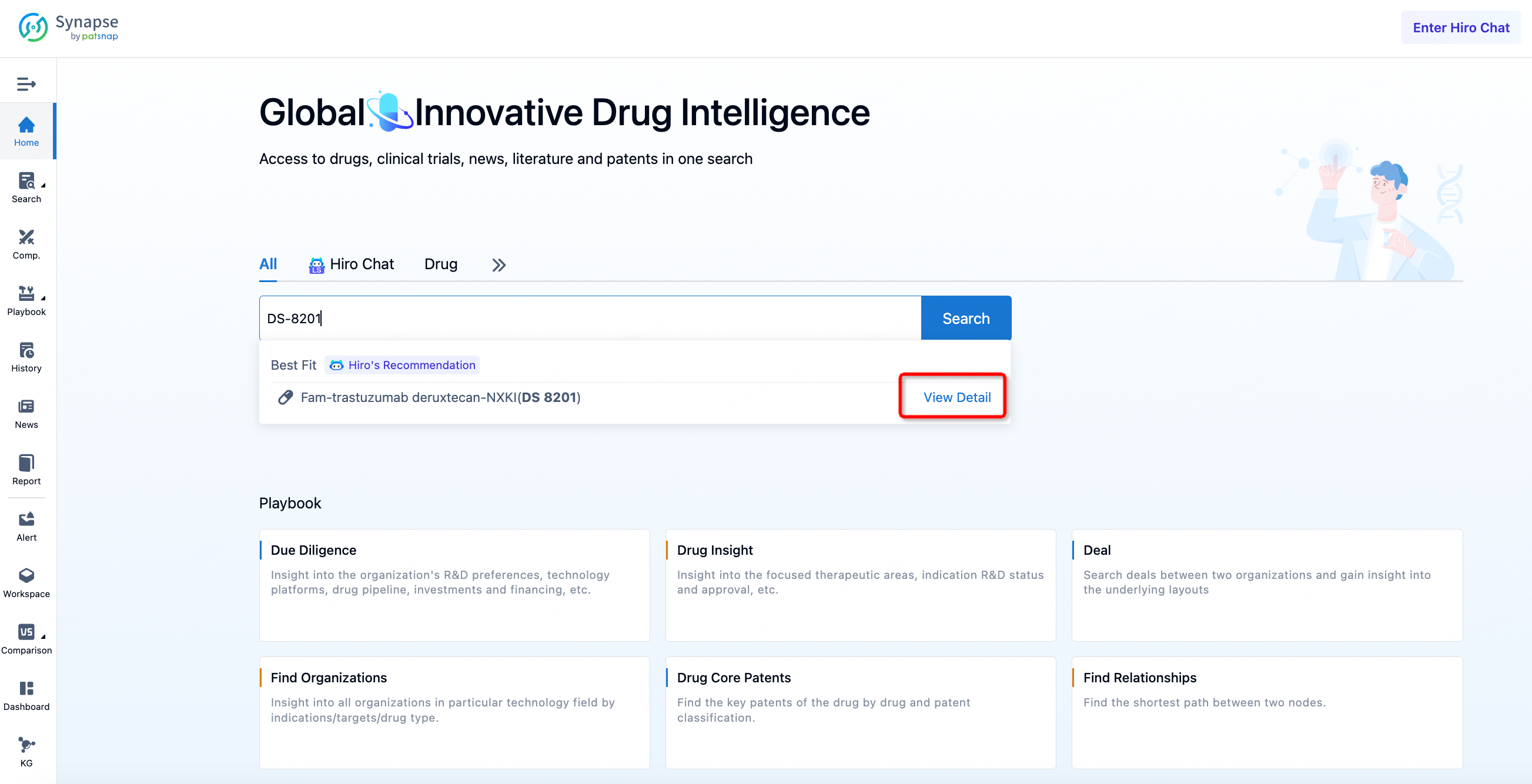Screen dimensions: 1532x784
Task: Click the Best Fit label
Action: click(293, 365)
